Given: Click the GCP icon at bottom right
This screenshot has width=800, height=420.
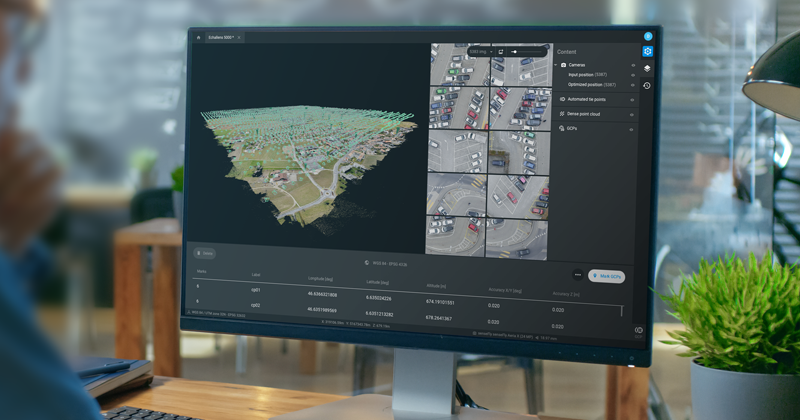Looking at the screenshot, I should [x=639, y=330].
